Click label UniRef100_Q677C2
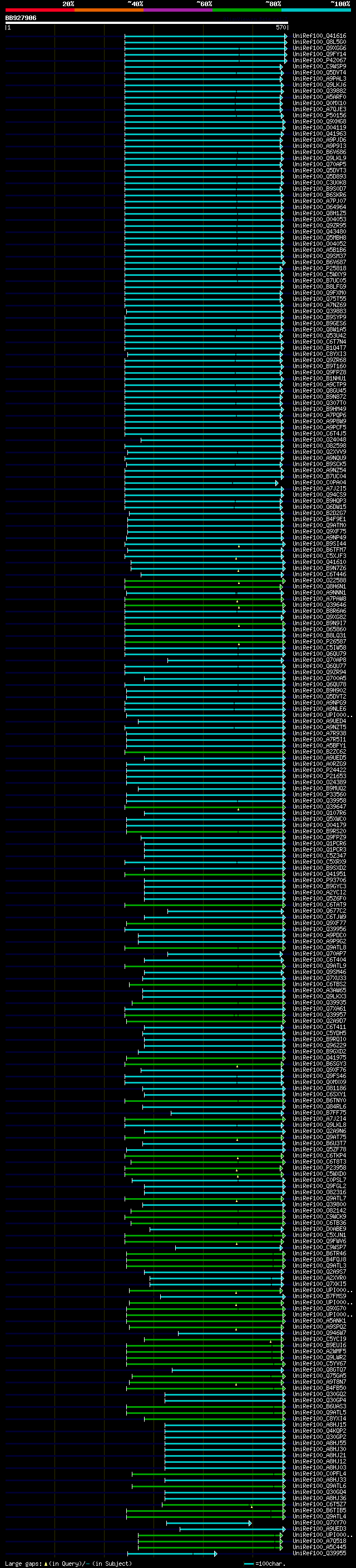The width and height of the screenshot is (356, 1568). (x=319, y=911)
